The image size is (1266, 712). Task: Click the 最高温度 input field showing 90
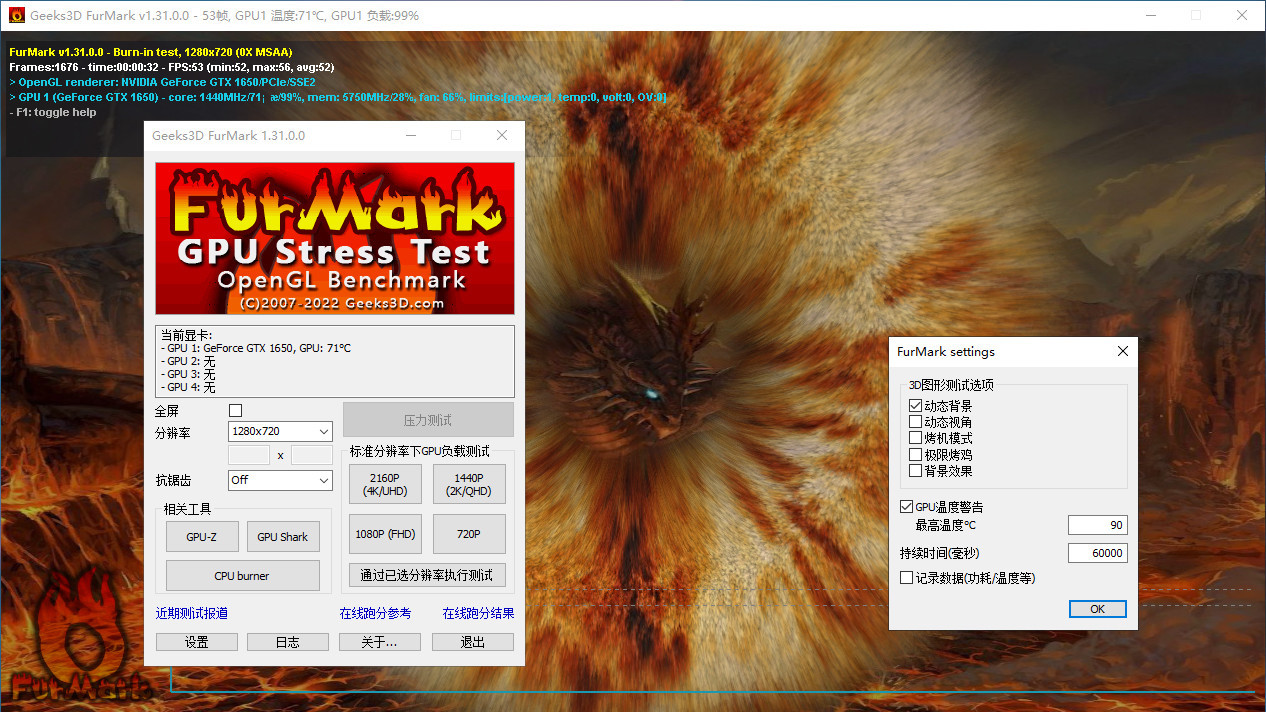[1097, 525]
